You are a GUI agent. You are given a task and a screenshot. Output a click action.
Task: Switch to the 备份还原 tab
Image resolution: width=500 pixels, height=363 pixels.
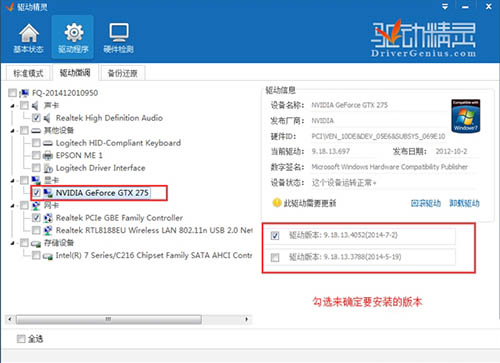[x=123, y=73]
